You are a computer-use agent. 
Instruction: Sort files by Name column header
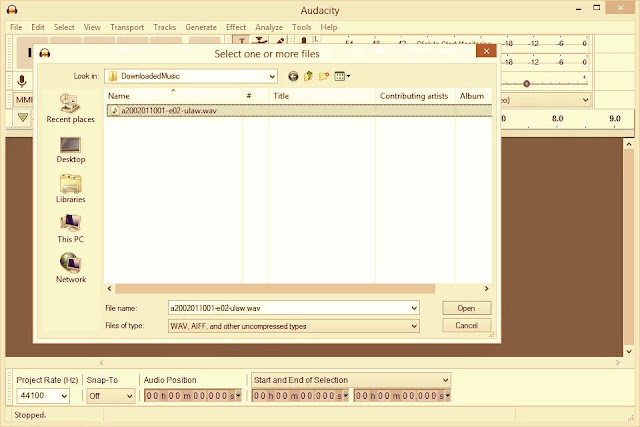tap(173, 96)
